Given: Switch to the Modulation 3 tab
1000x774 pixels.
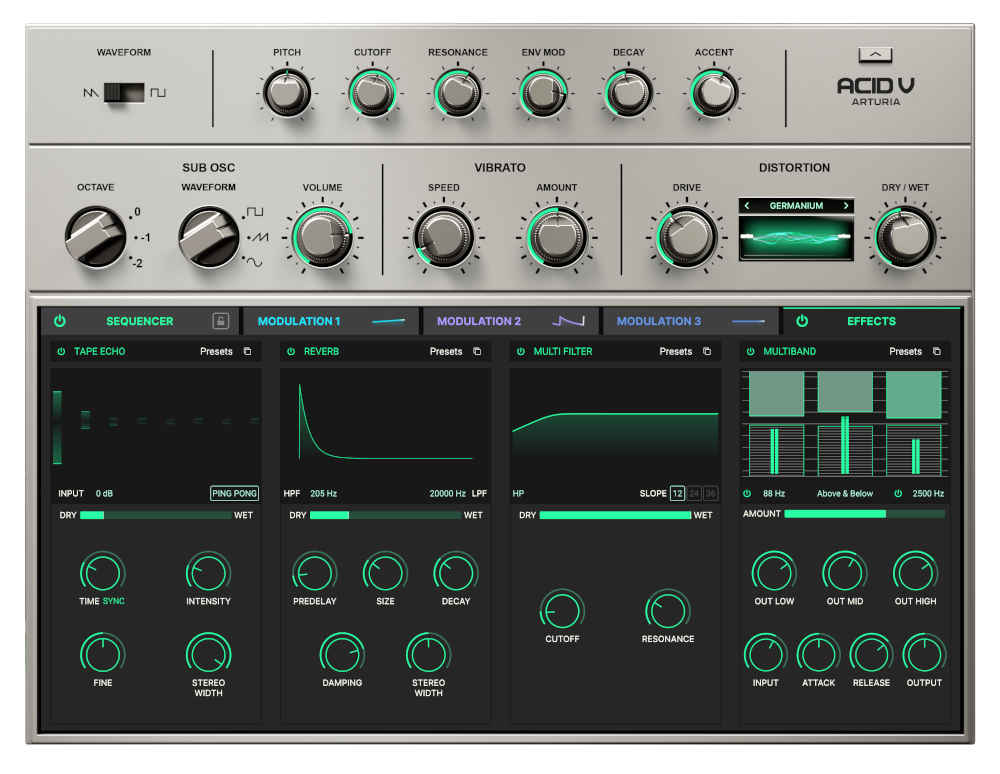Looking at the screenshot, I should point(659,321).
